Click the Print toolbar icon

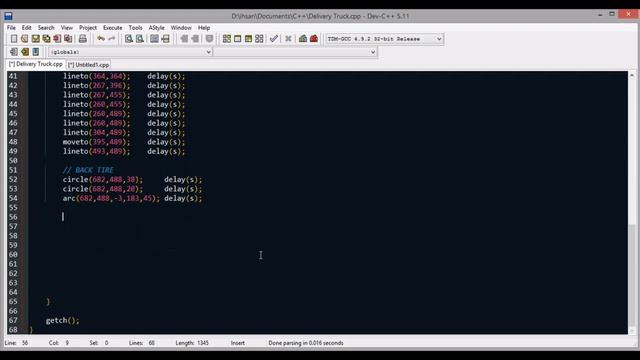tap(83, 39)
